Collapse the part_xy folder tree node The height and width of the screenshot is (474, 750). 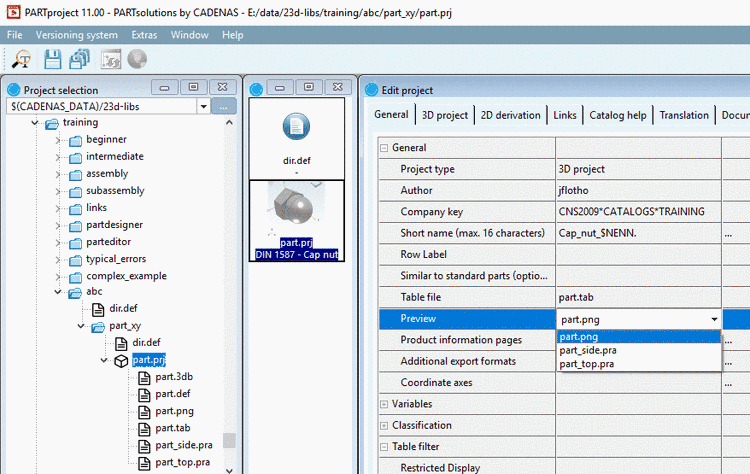pyautogui.click(x=81, y=326)
